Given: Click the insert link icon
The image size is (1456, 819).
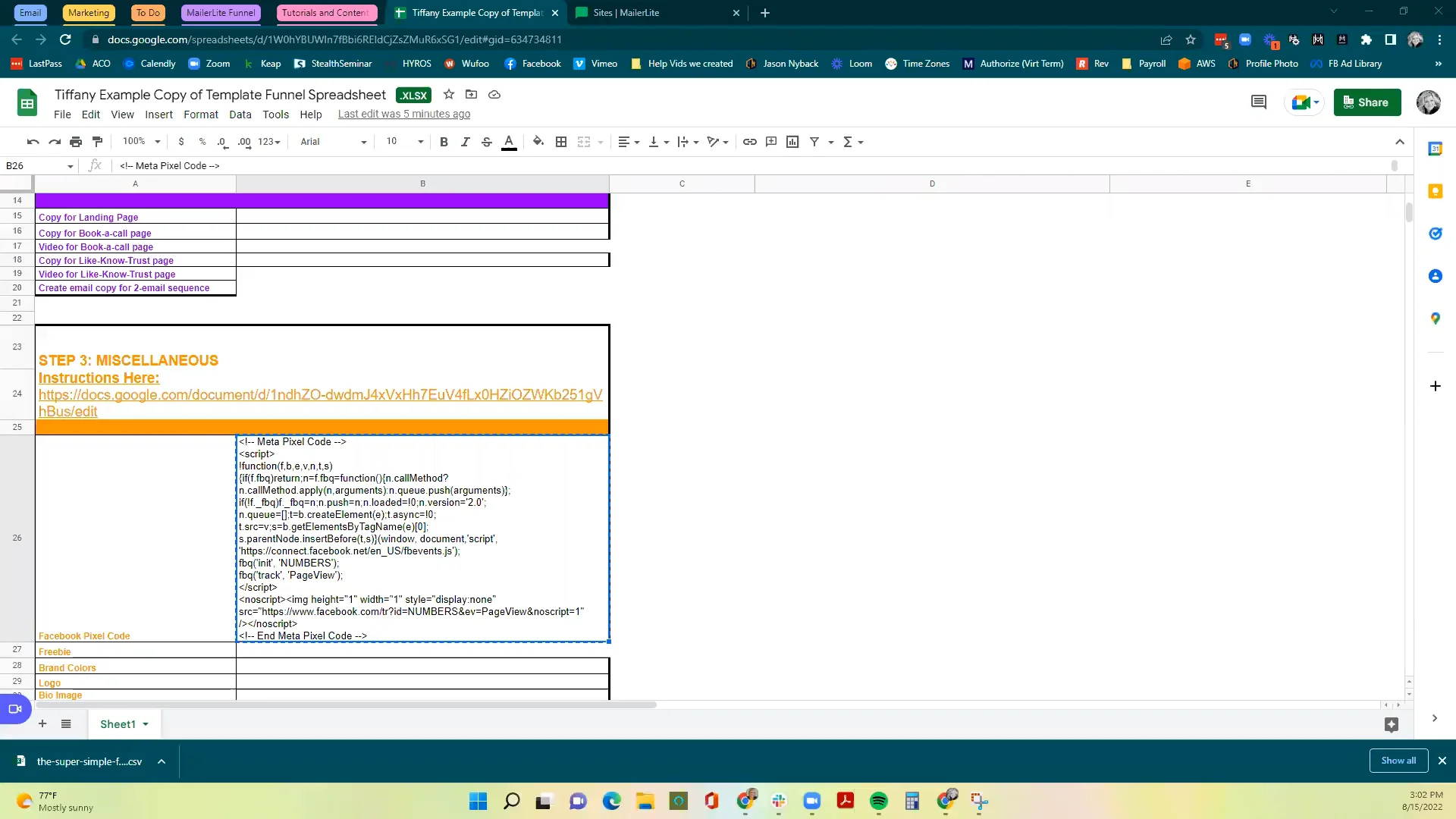Looking at the screenshot, I should click(x=749, y=142).
